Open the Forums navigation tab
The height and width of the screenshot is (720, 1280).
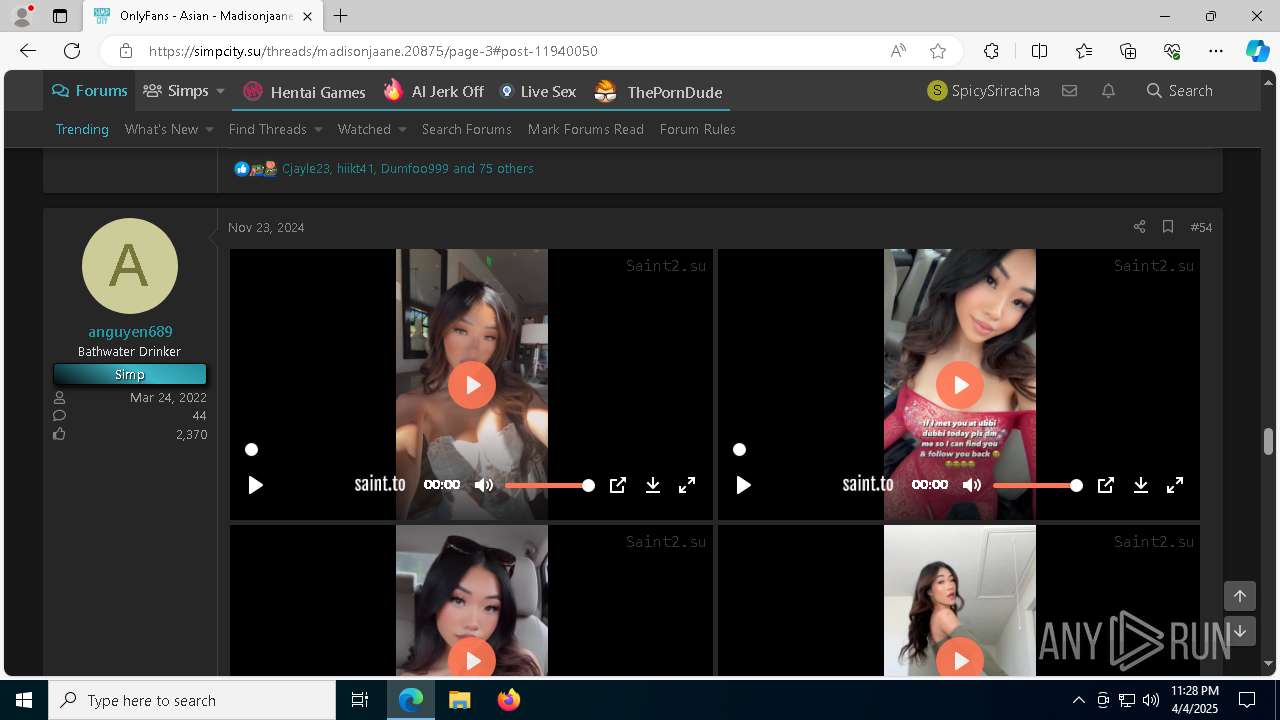pos(90,91)
